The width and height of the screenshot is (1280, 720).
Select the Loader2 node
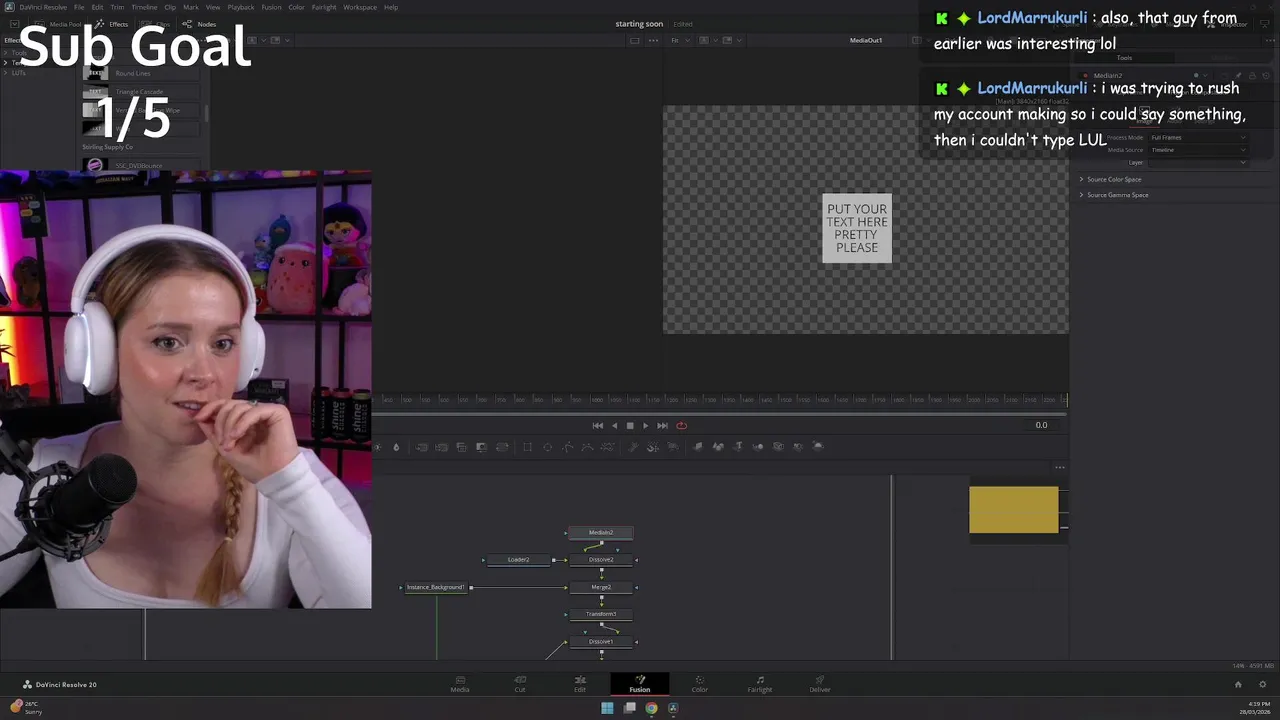(518, 559)
